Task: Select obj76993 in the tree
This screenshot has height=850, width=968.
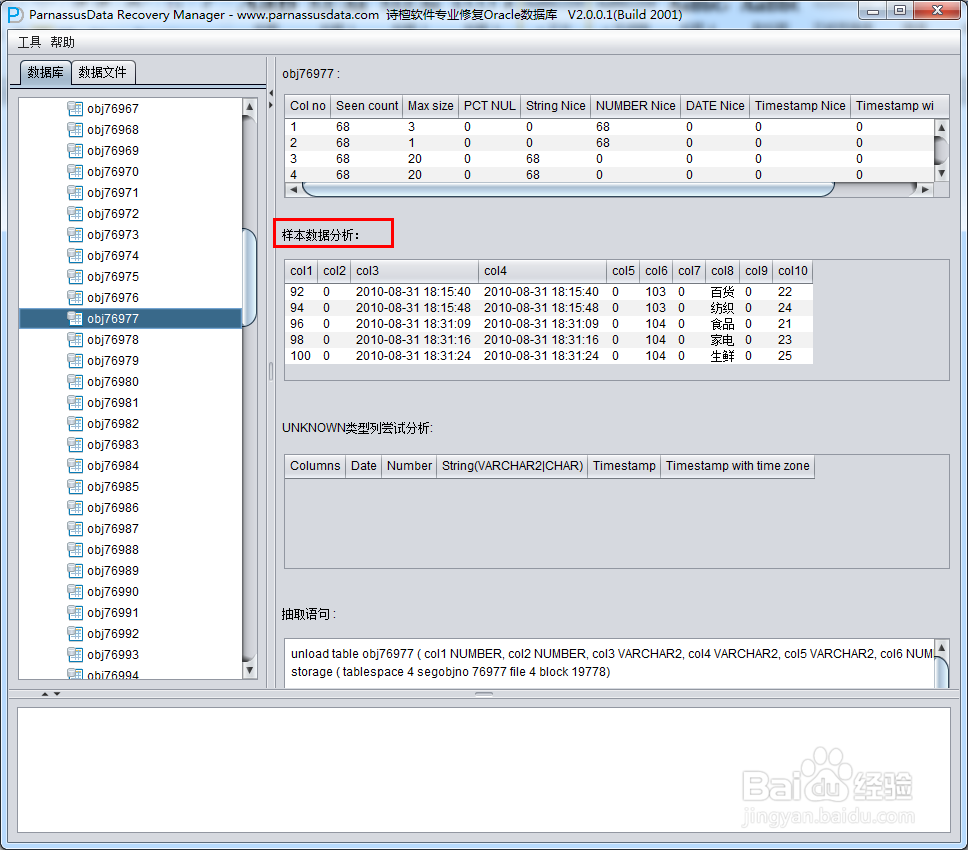Action: click(113, 654)
